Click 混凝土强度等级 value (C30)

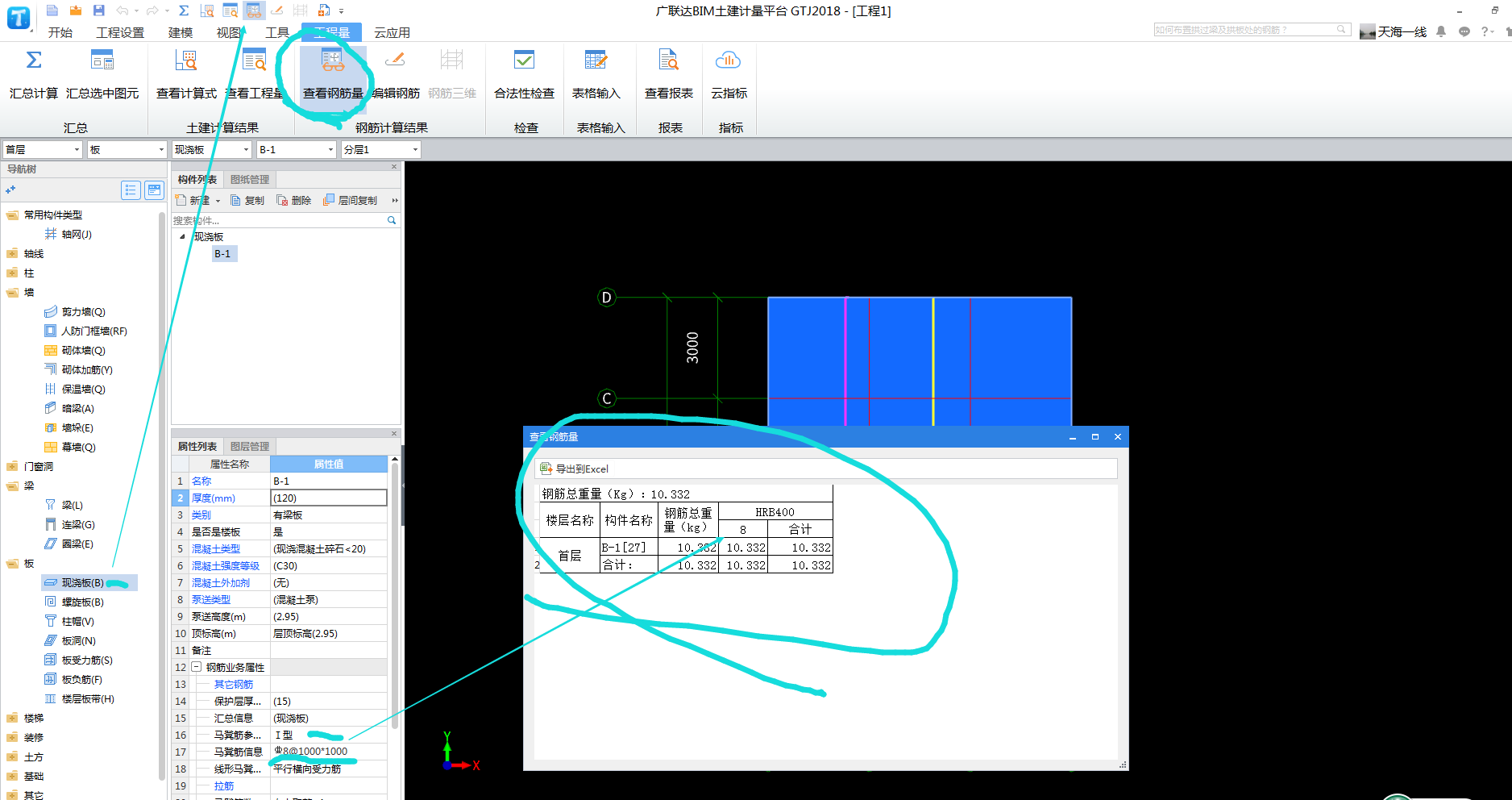(x=329, y=566)
